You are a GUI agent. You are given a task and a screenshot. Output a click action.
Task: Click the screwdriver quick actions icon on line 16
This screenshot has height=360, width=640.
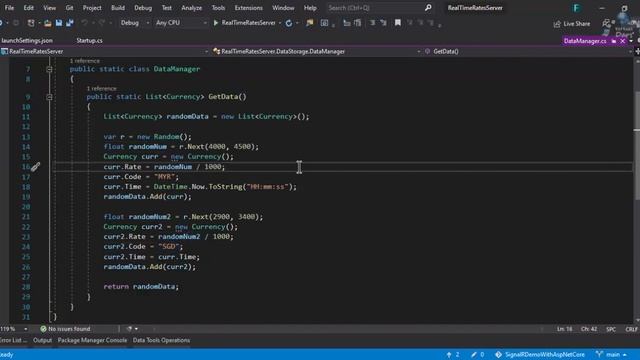(x=36, y=167)
